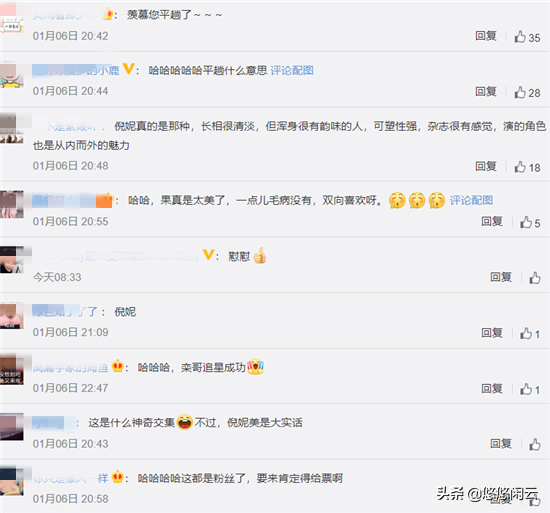
Task: Like the 20:43 神奇交集 comment
Action: 535,444
